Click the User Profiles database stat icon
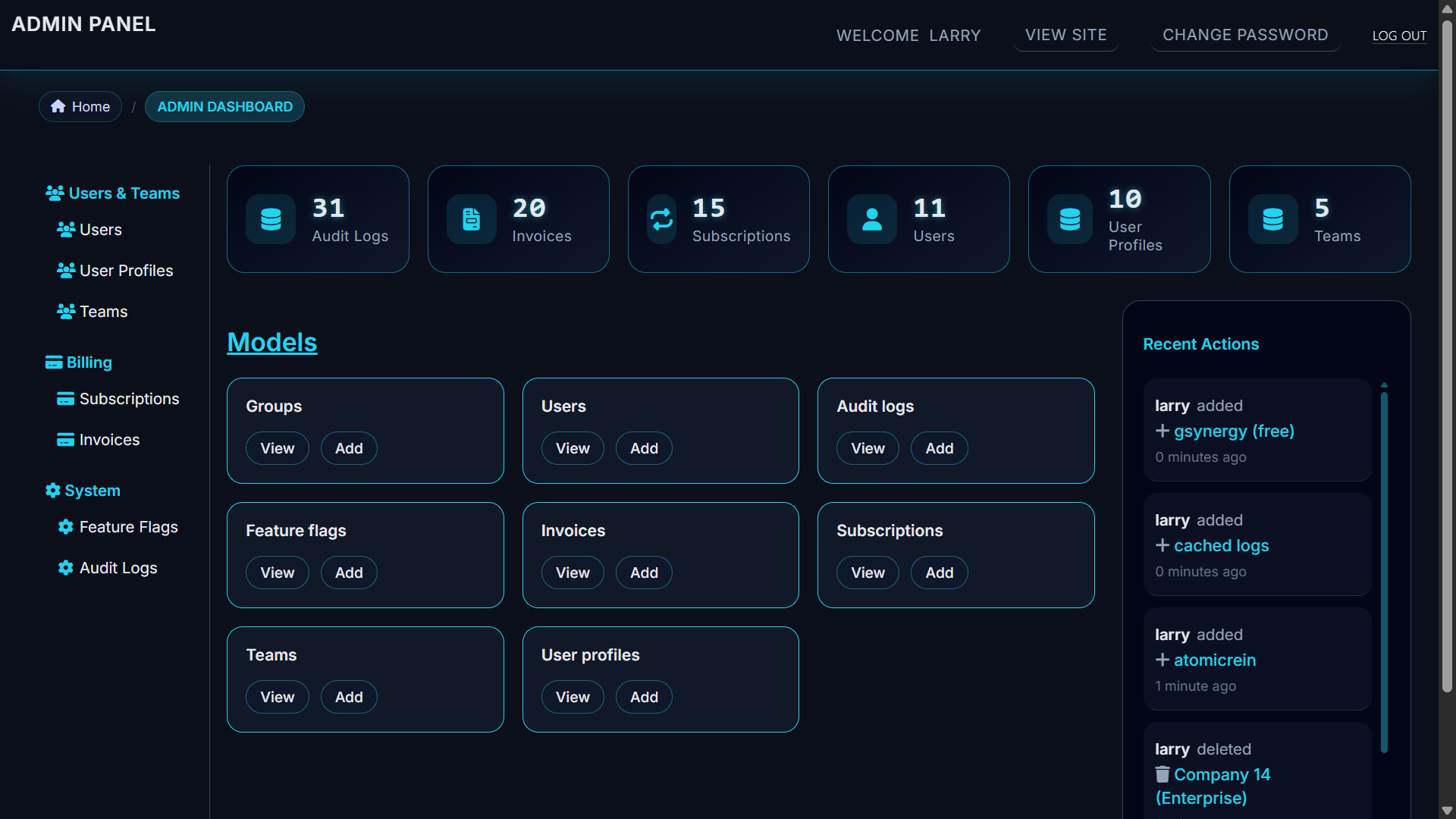The image size is (1456, 819). 1070,219
